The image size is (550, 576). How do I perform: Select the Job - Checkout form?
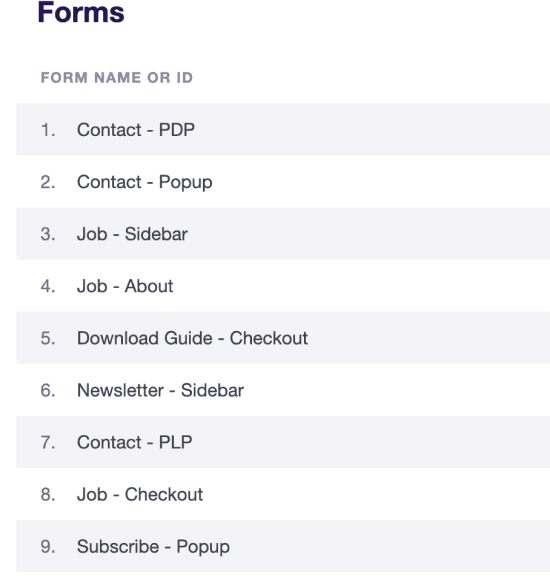click(283, 494)
